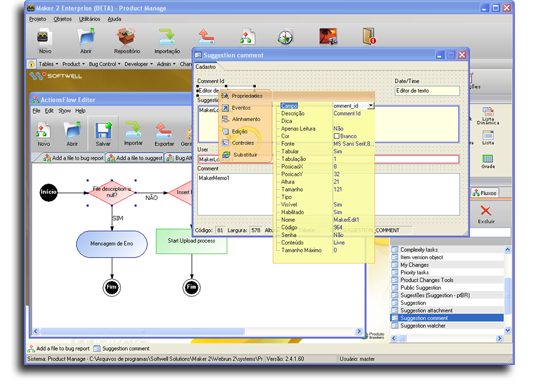Expand the Admin dropdown menu
Image resolution: width=538 pixels, height=392 pixels.
[166, 64]
